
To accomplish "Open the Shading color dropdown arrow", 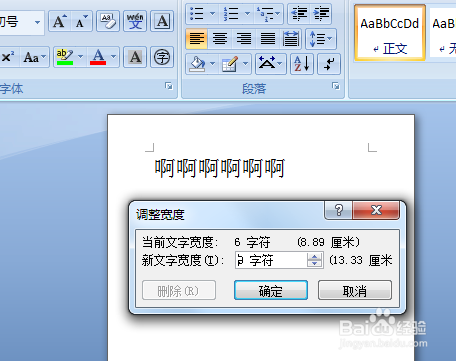I will click(x=213, y=64).
